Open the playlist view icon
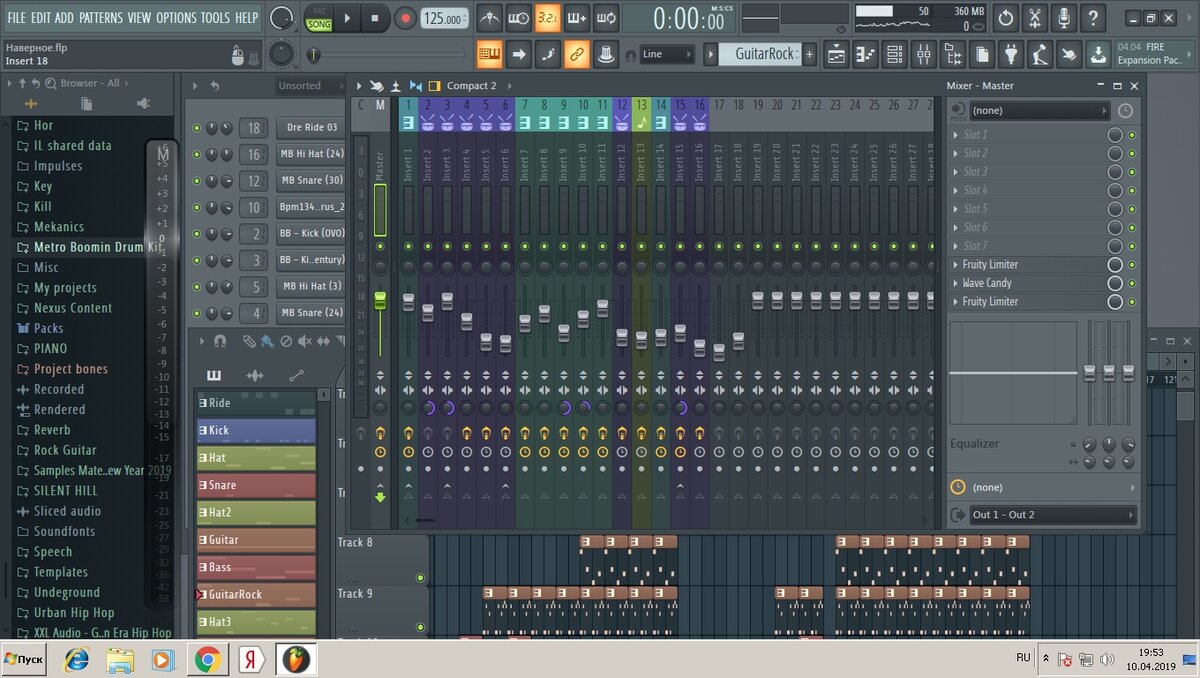The image size is (1200, 678). 838,54
